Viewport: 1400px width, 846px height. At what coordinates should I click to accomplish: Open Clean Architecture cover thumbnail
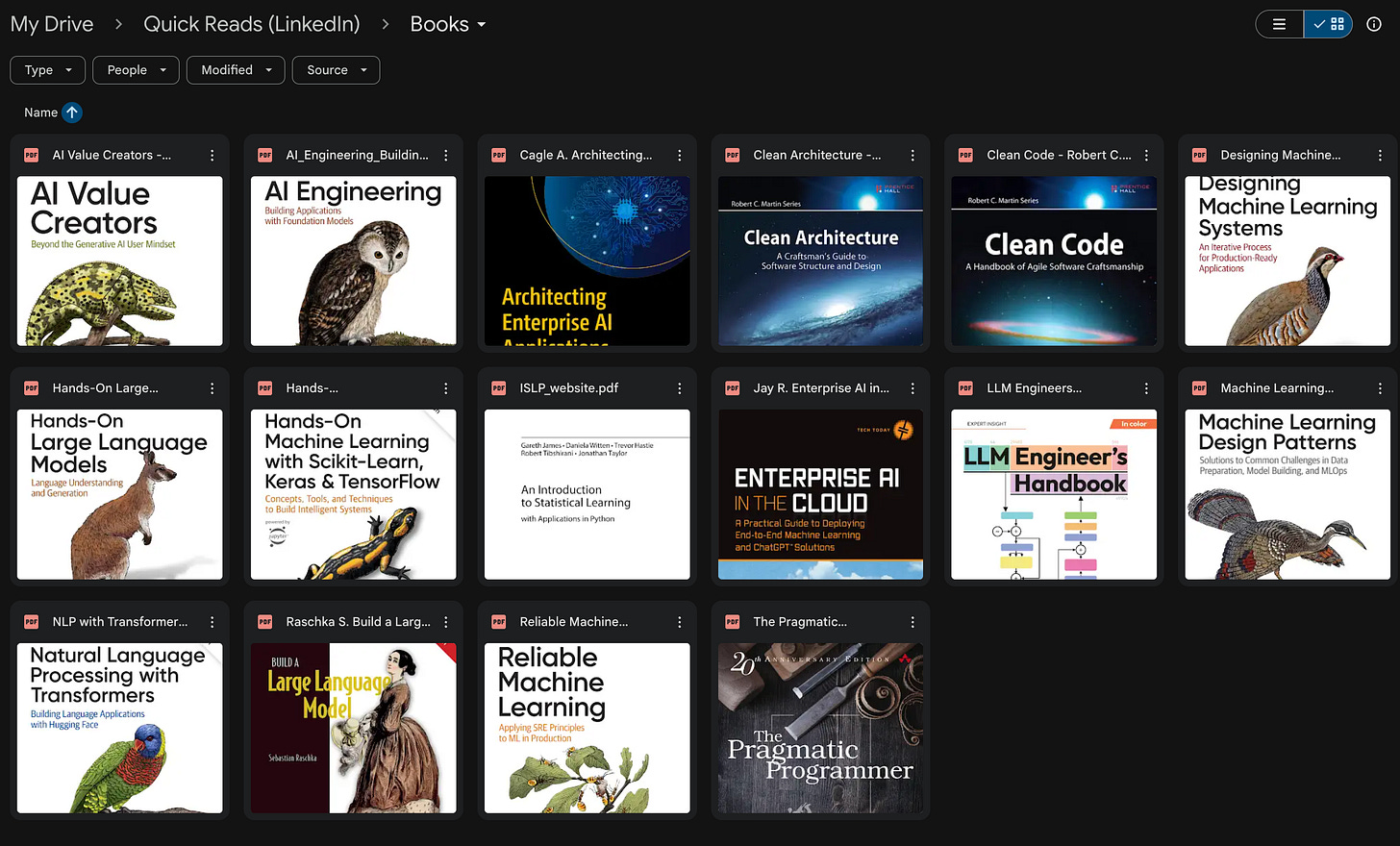[821, 261]
